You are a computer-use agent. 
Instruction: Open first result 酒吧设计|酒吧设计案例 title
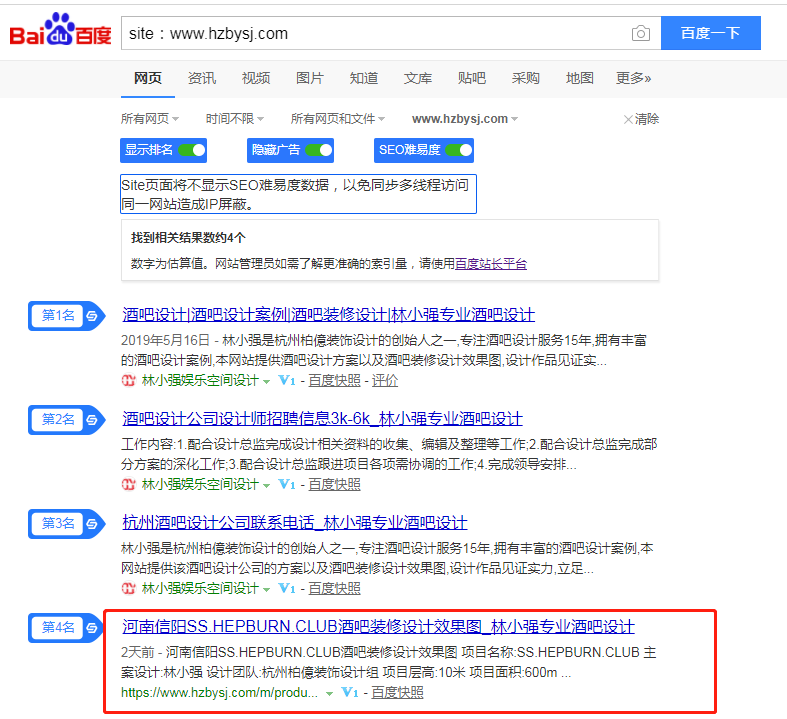(328, 315)
